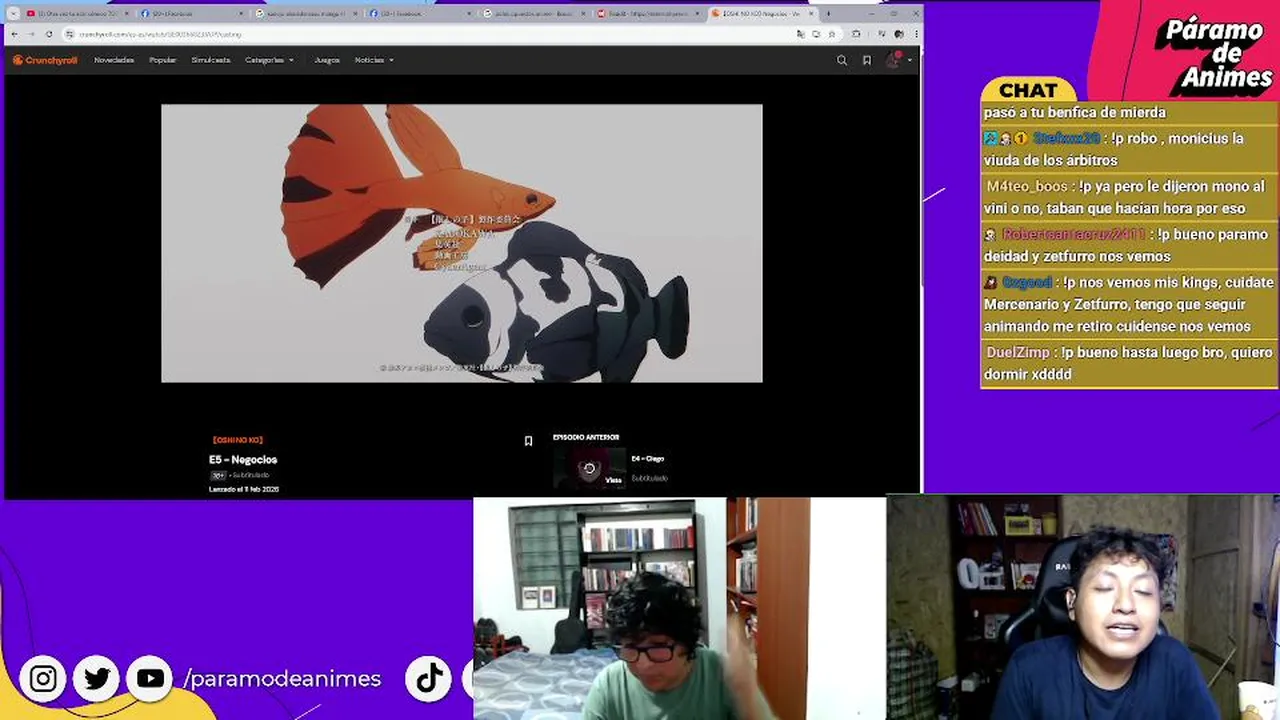Open the Crunchyroll search icon
Screen dimensions: 1280x720
pos(842,60)
